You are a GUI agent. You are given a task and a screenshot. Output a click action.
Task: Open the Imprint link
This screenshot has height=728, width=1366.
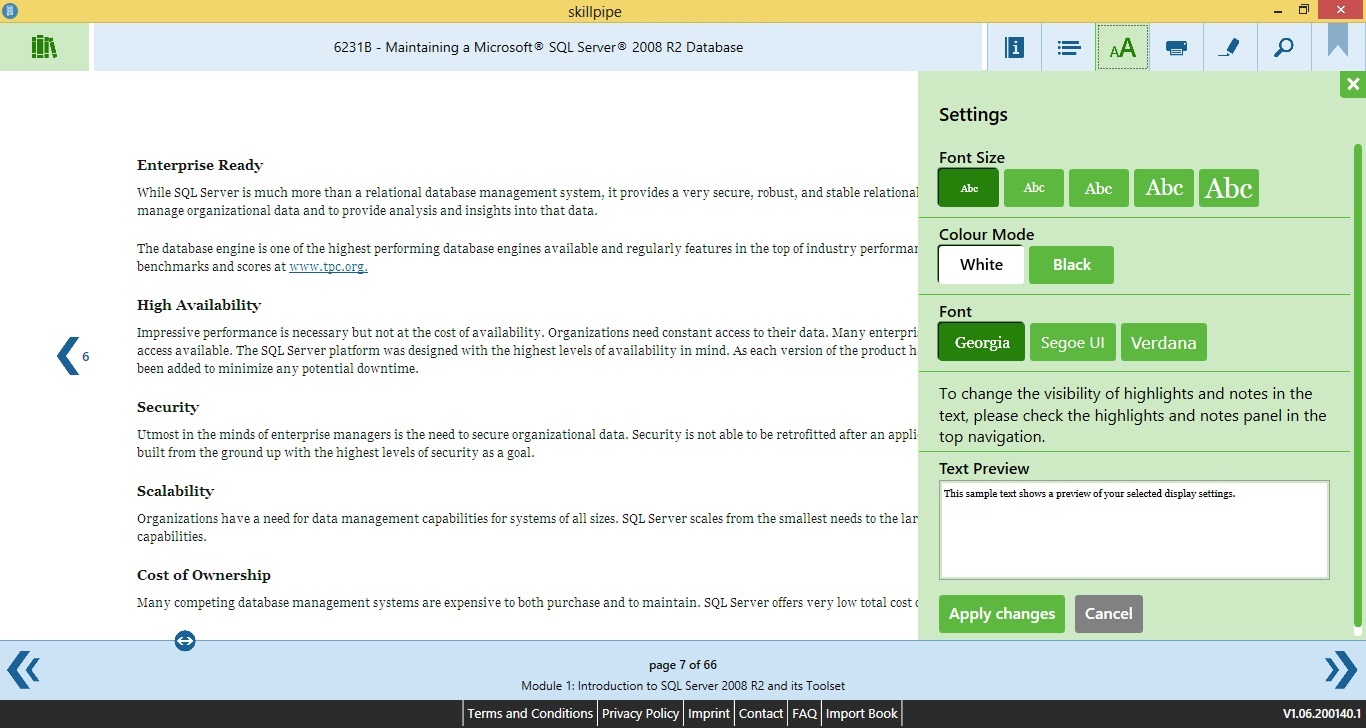tap(709, 713)
